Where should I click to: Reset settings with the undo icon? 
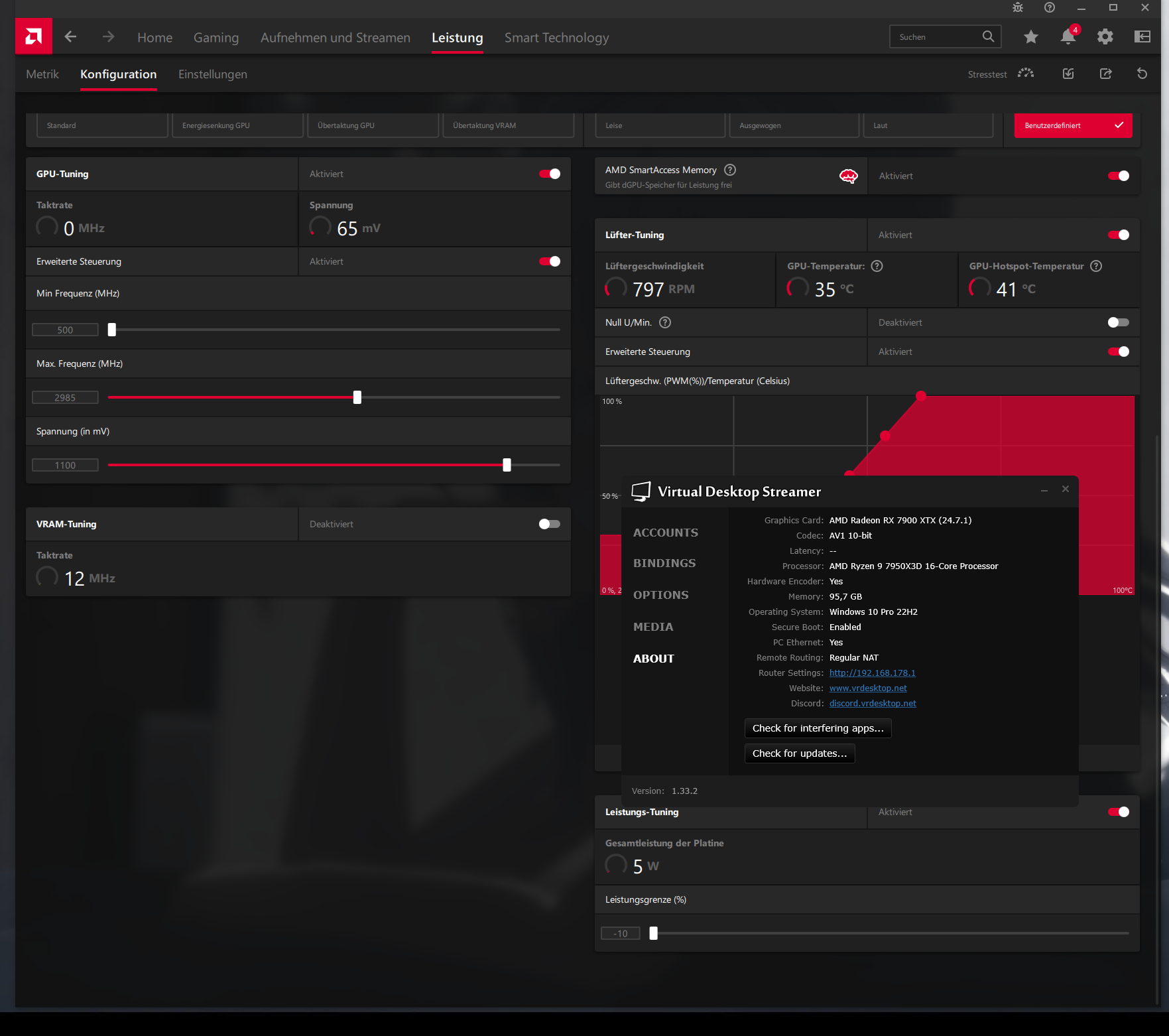(x=1142, y=74)
